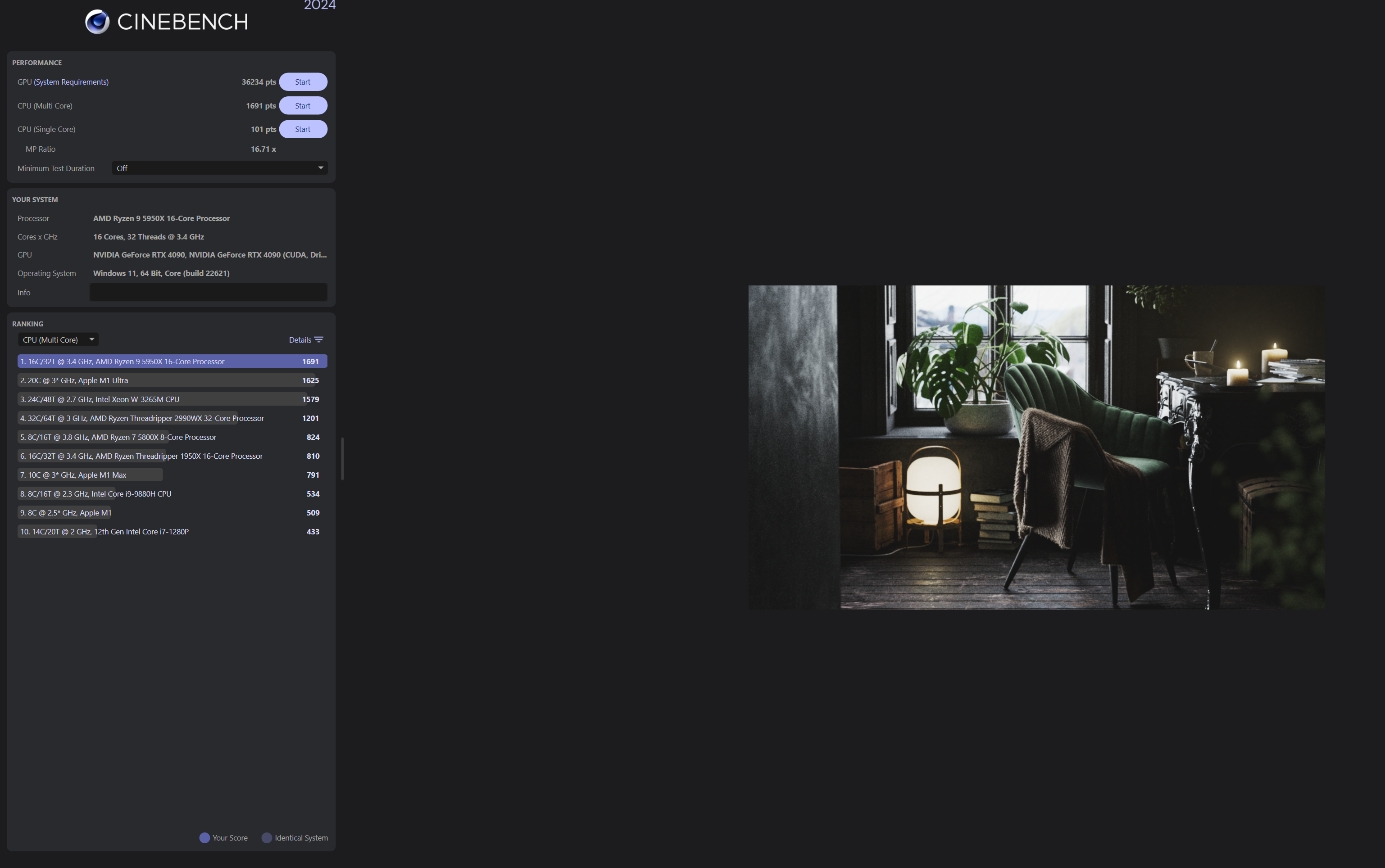Click the Info text field
This screenshot has width=1385, height=868.
tap(208, 292)
